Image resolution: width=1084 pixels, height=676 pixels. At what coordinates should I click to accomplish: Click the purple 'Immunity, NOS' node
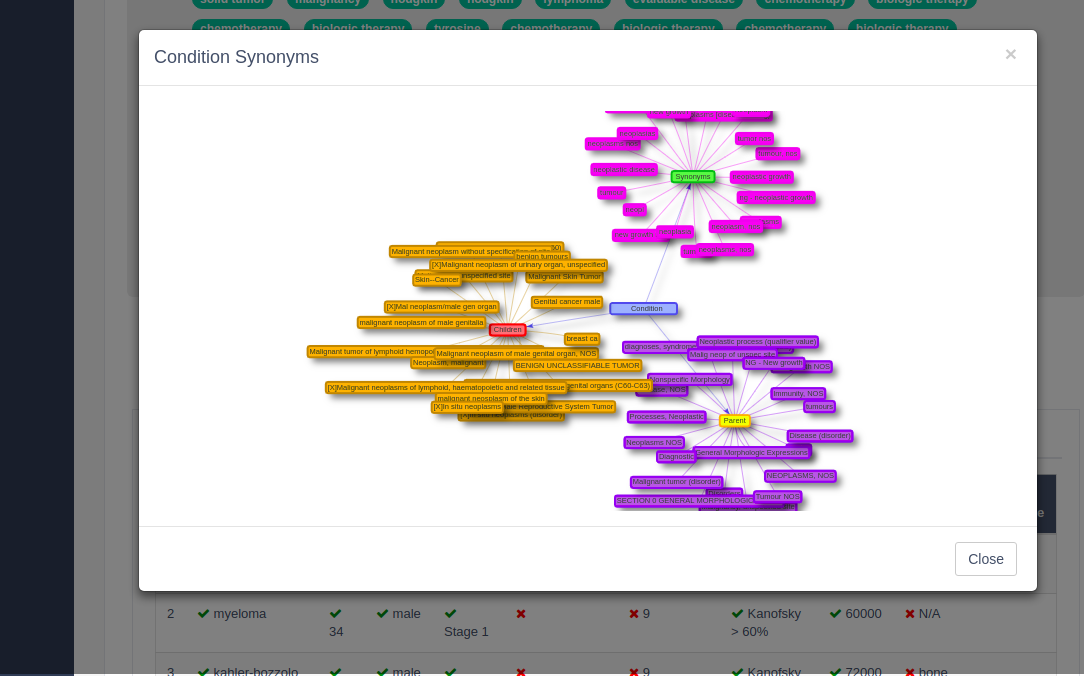click(x=798, y=393)
